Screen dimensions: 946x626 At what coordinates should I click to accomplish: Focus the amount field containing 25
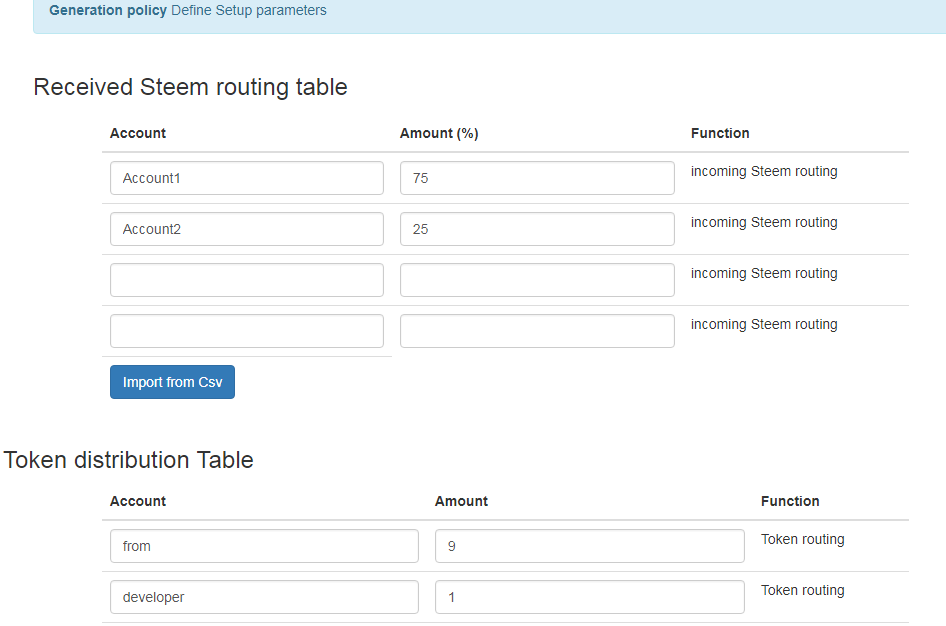[537, 229]
